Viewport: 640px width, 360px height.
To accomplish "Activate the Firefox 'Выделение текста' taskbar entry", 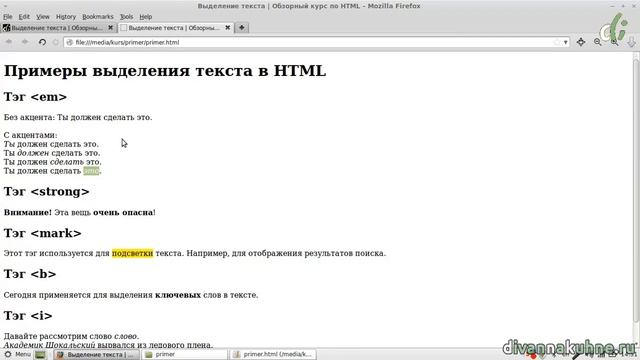I will 96,354.
